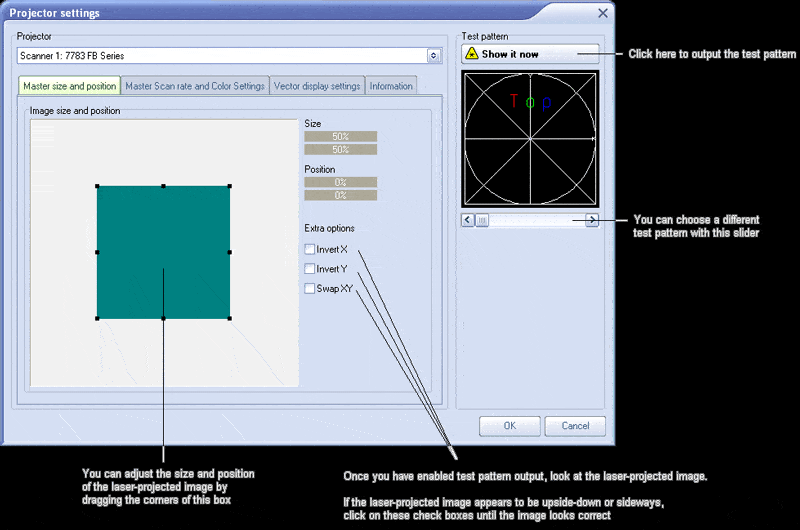Viewport: 800px width, 530px height.
Task: Click the Cancel button
Action: 575,426
